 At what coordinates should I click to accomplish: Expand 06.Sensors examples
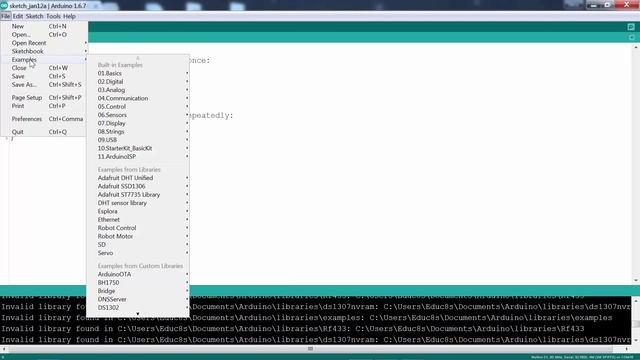coord(138,115)
